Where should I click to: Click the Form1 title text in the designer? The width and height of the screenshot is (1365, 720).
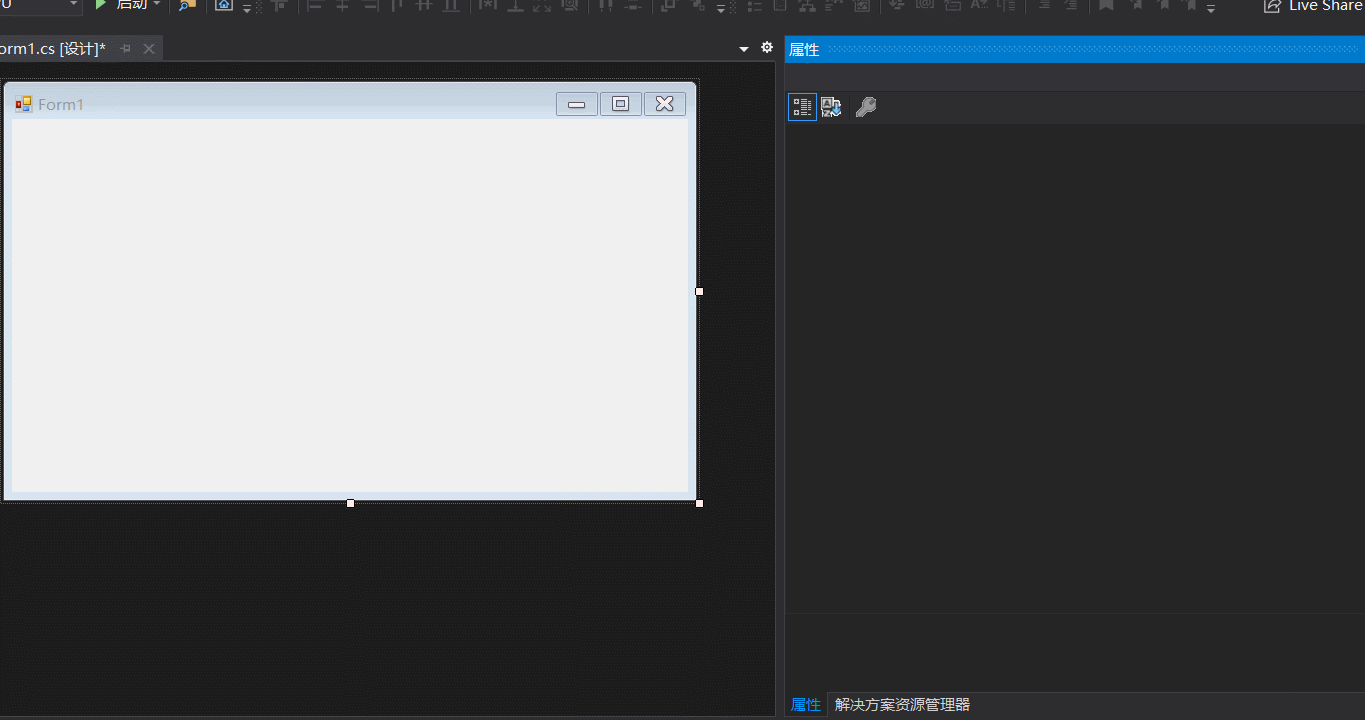coord(61,104)
